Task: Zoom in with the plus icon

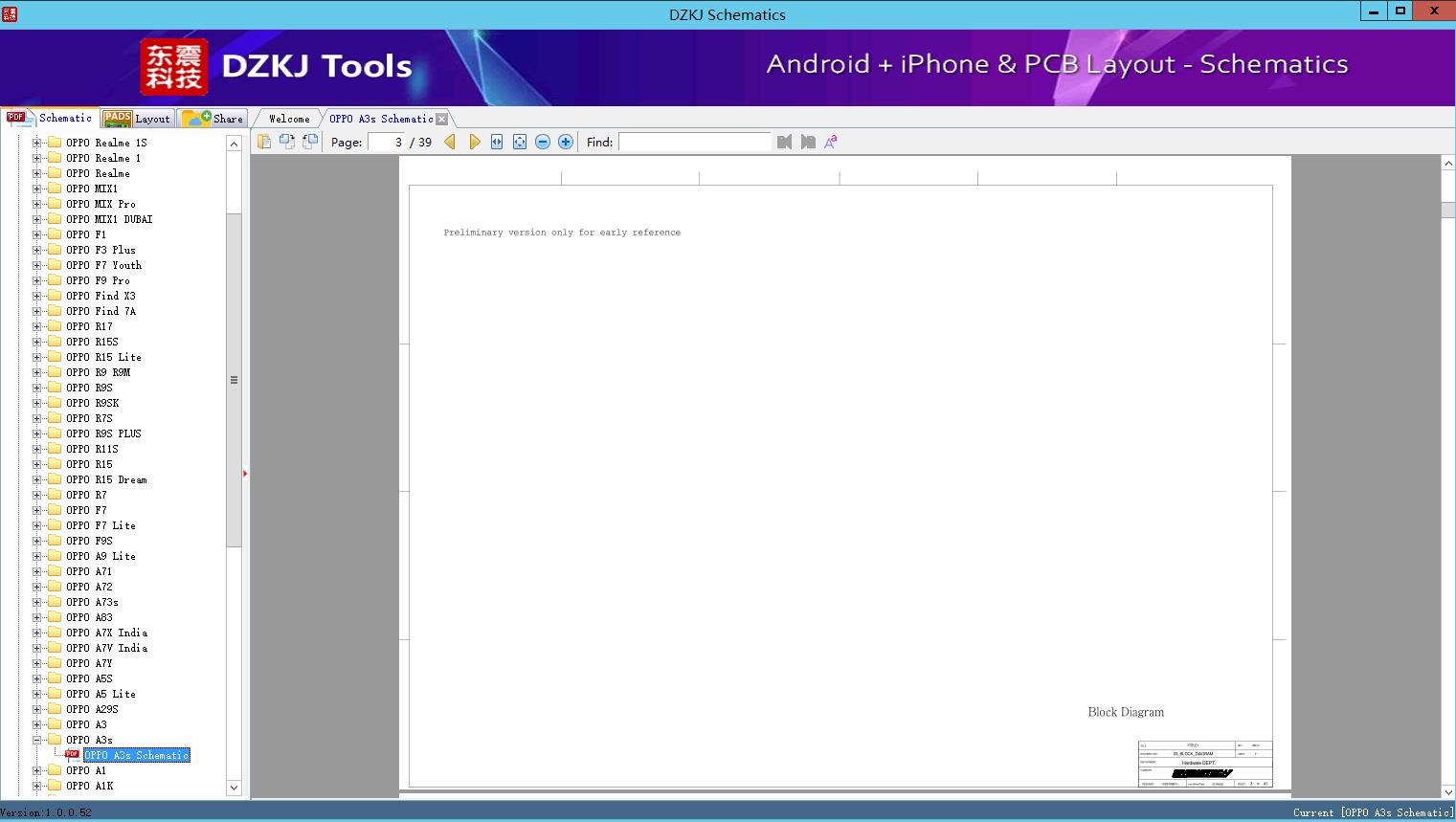Action: pyautogui.click(x=566, y=142)
